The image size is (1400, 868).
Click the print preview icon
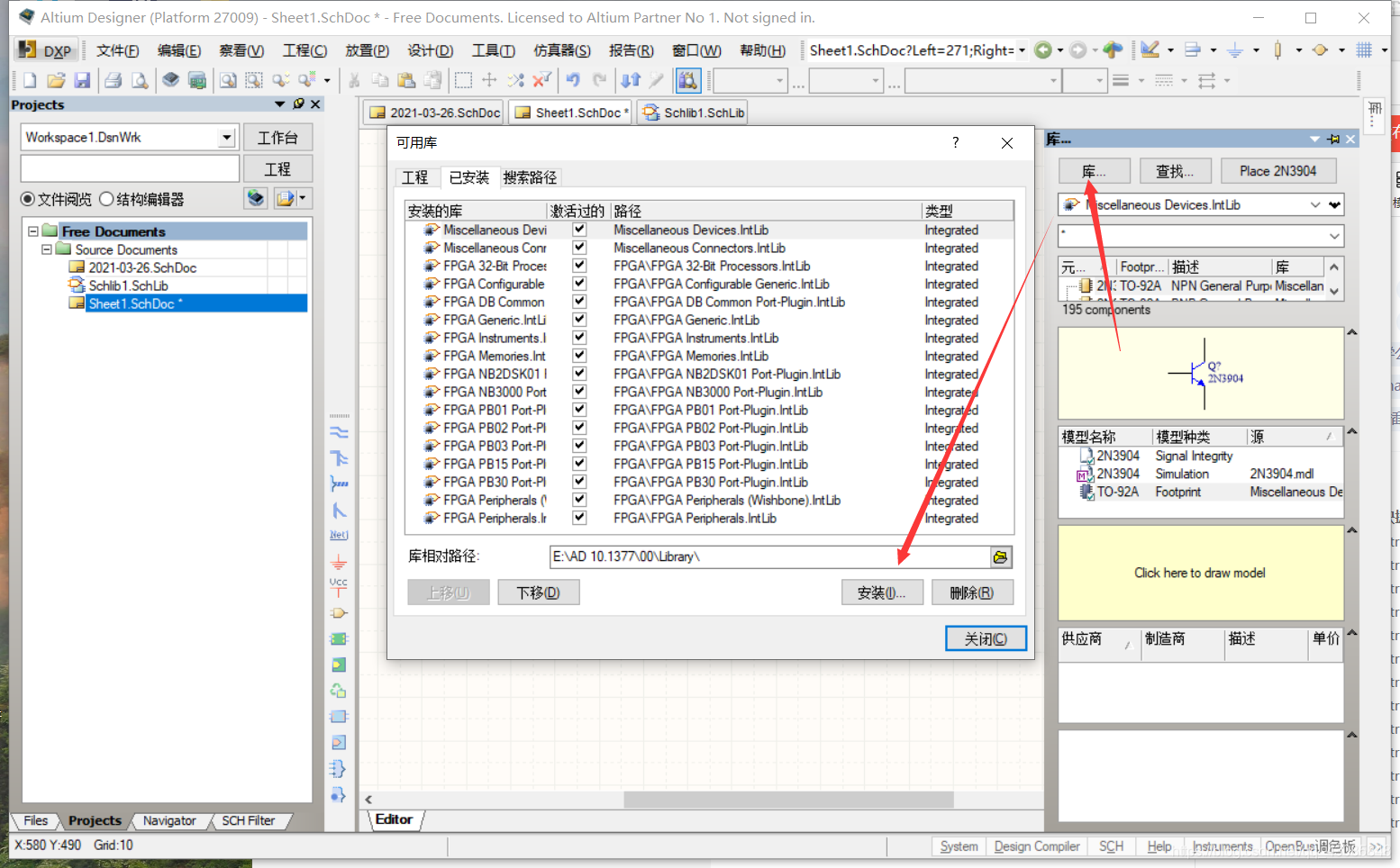pos(140,81)
